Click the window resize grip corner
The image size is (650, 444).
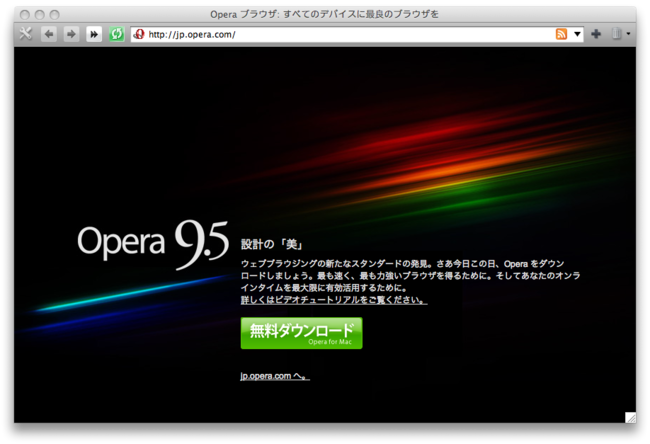(630, 417)
